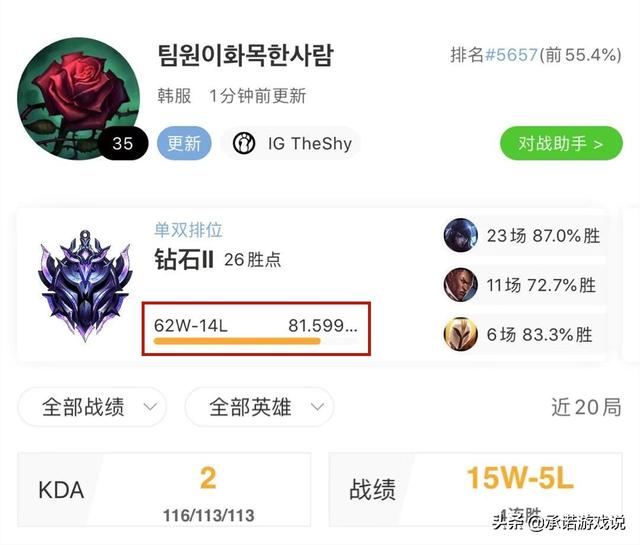Click the 近20局 recent games label
This screenshot has height=545, width=640.
pos(586,407)
